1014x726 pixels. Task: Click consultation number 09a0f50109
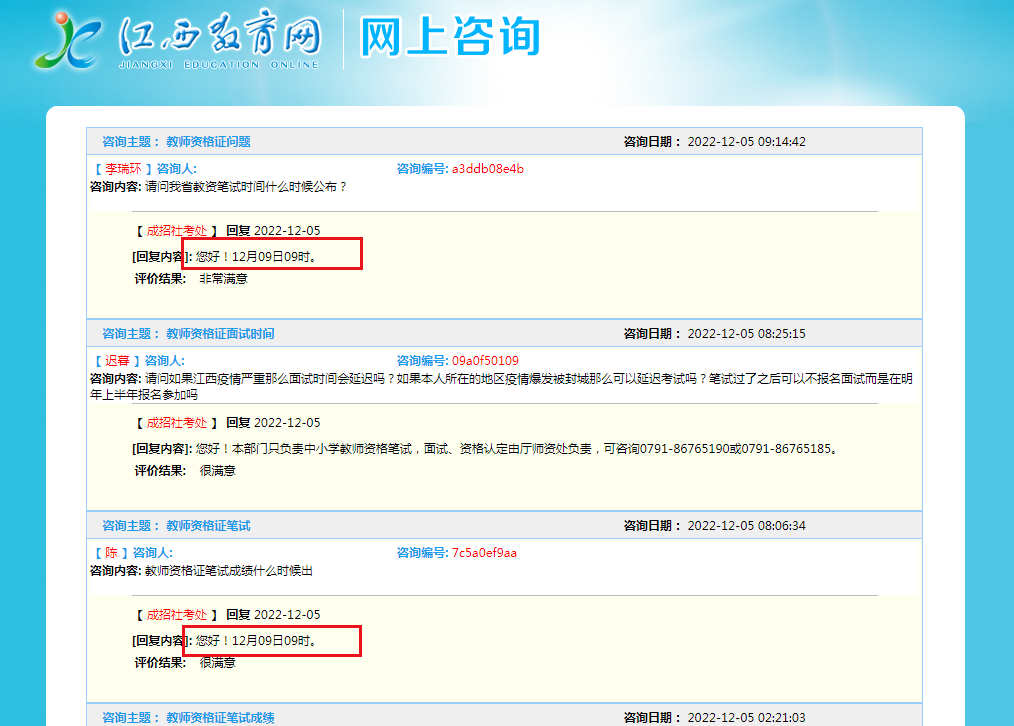pyautogui.click(x=485, y=361)
